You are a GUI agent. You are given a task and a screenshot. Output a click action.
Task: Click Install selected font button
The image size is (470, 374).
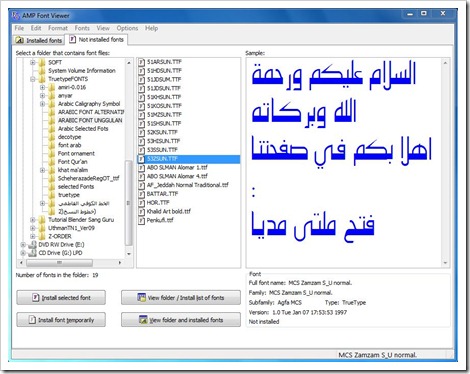pyautogui.click(x=61, y=297)
